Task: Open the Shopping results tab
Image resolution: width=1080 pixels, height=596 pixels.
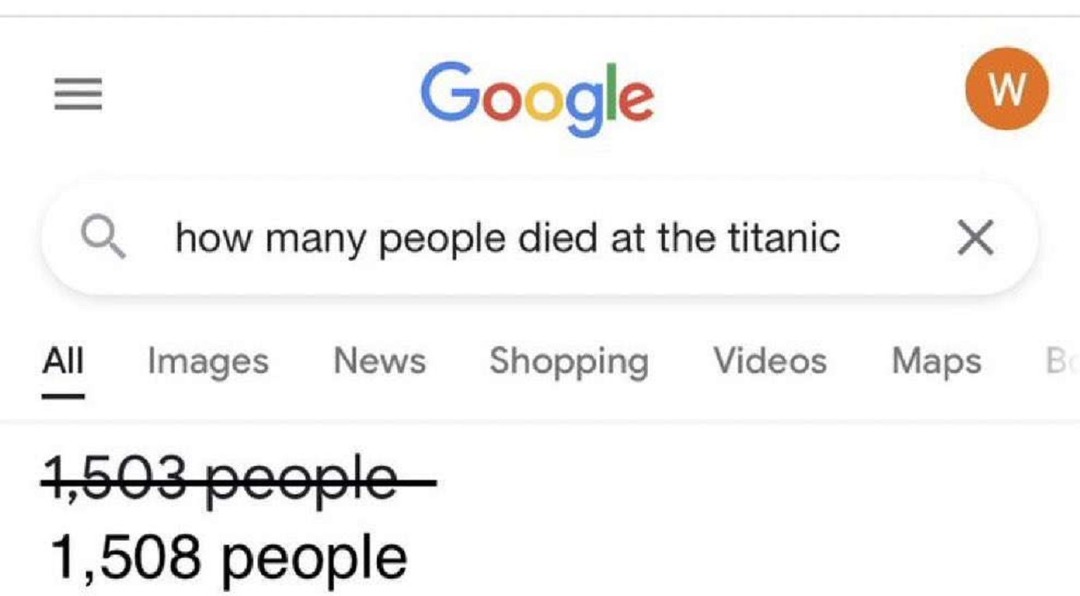Action: (568, 360)
